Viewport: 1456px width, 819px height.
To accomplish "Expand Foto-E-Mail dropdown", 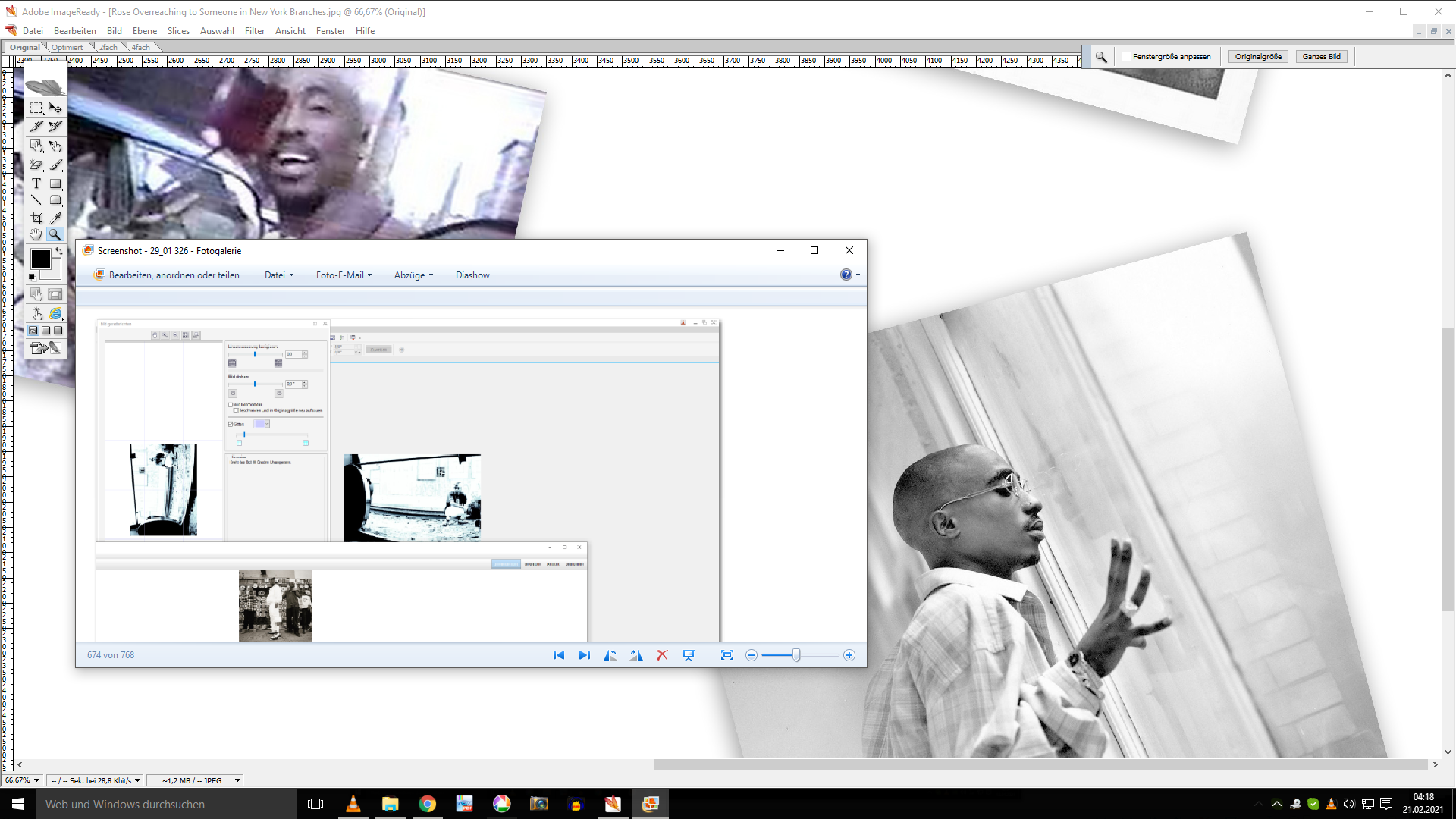I will [344, 275].
